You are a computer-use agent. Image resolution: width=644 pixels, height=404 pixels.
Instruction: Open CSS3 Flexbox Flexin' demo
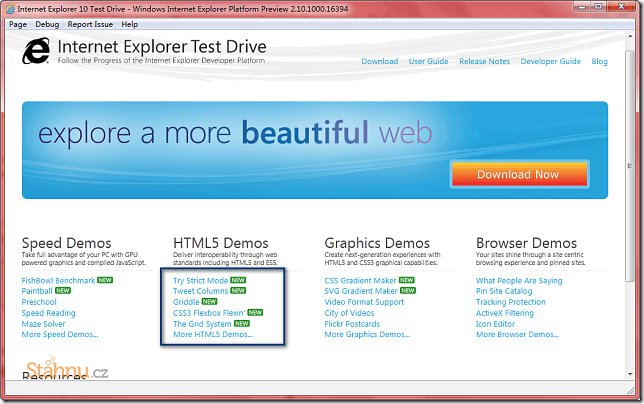(209, 313)
